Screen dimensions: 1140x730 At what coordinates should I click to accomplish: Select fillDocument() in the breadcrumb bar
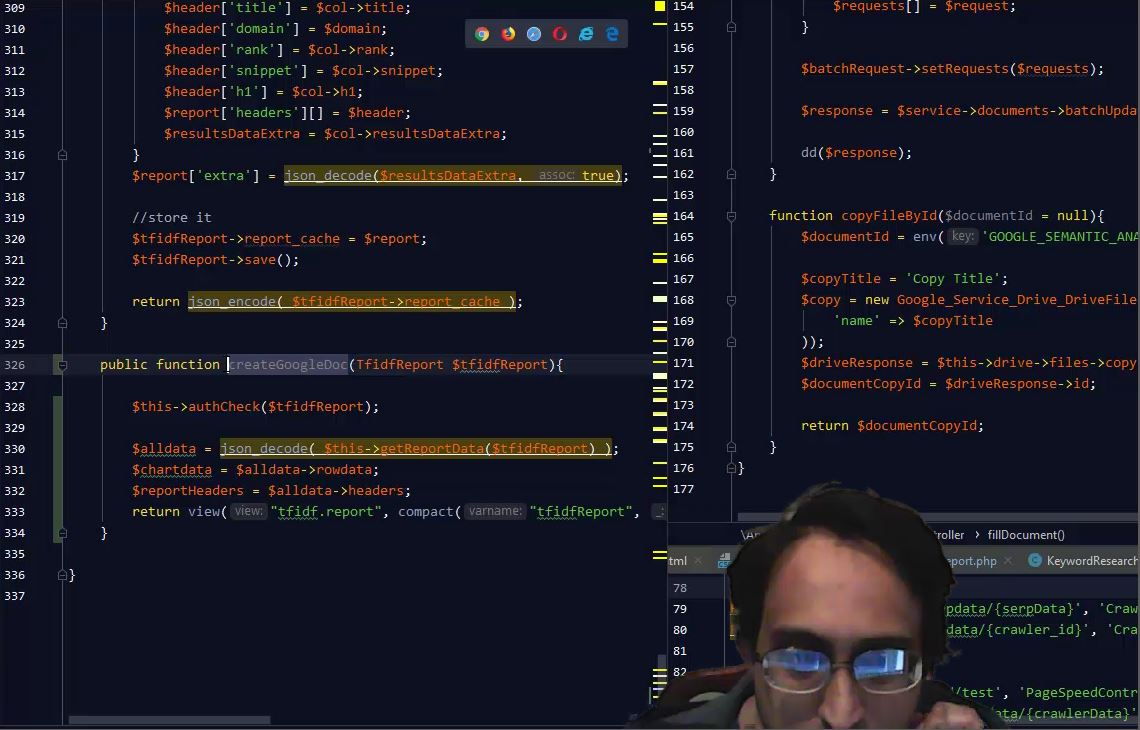coord(1025,535)
